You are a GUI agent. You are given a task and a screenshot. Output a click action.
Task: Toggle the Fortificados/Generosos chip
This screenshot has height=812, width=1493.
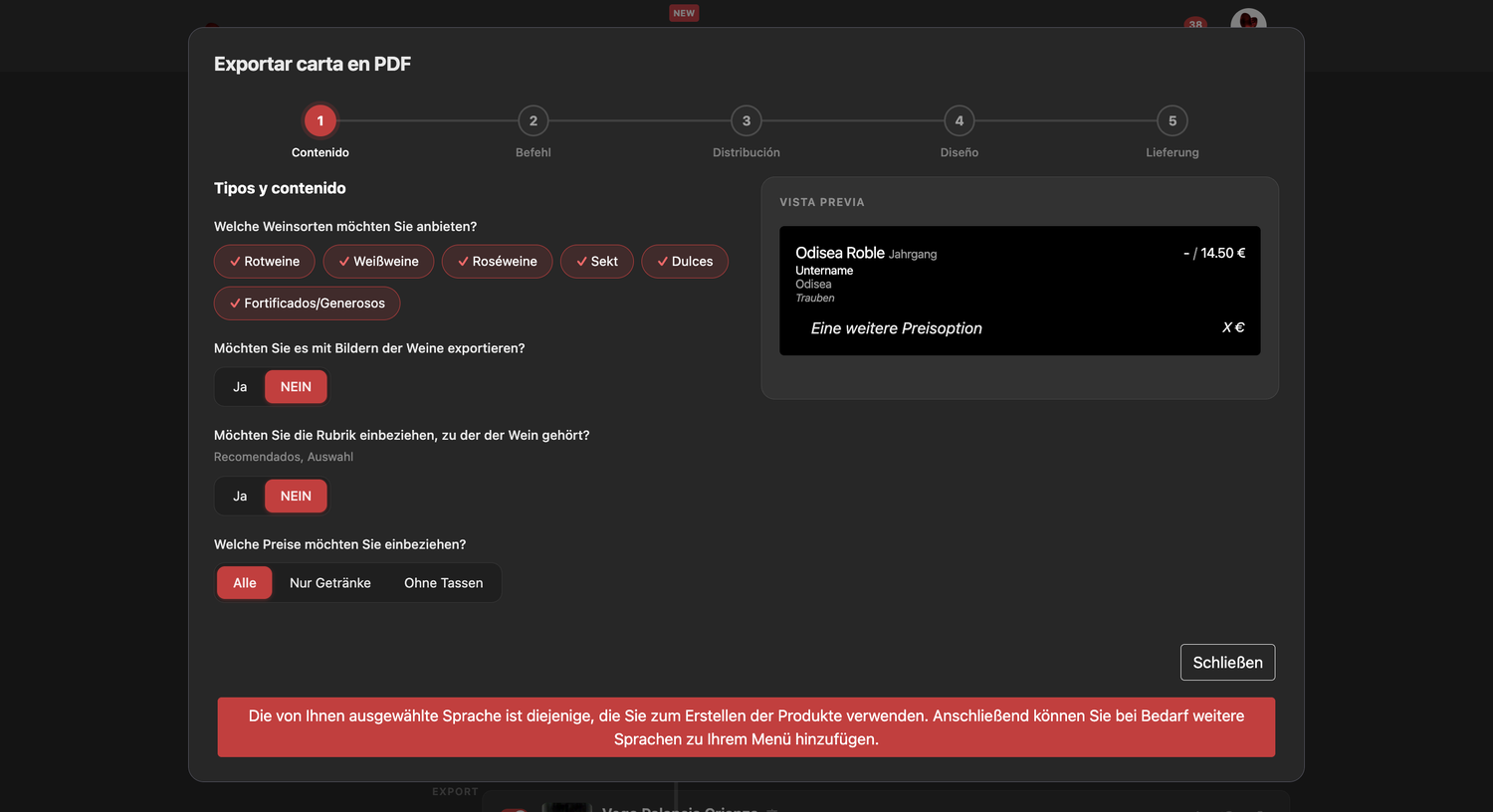(307, 304)
